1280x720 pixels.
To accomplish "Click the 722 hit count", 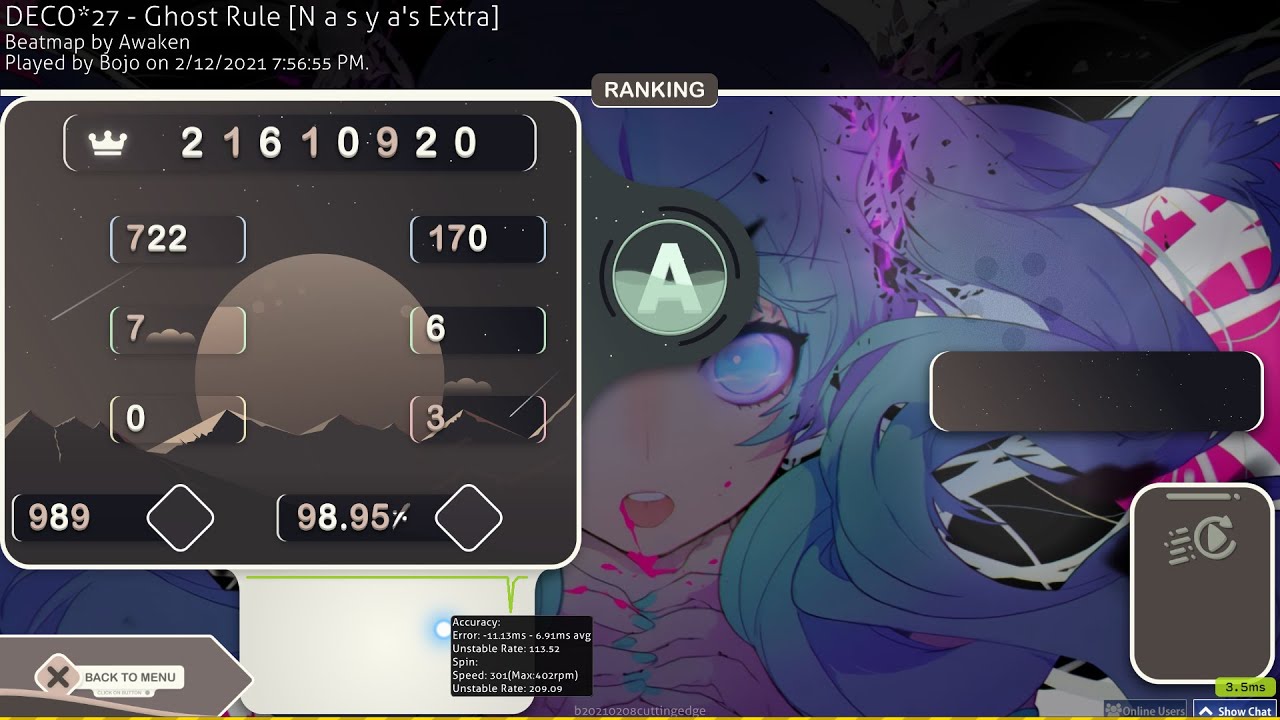I will click(x=157, y=238).
